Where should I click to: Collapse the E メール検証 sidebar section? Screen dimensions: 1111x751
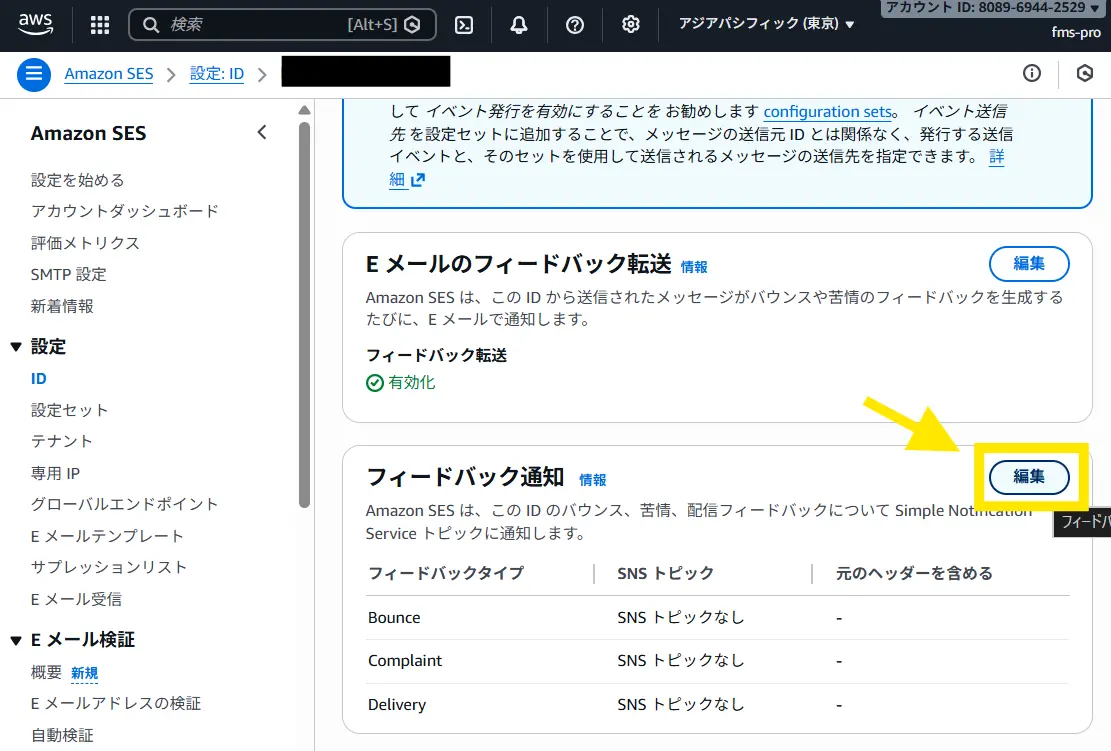click(x=15, y=640)
